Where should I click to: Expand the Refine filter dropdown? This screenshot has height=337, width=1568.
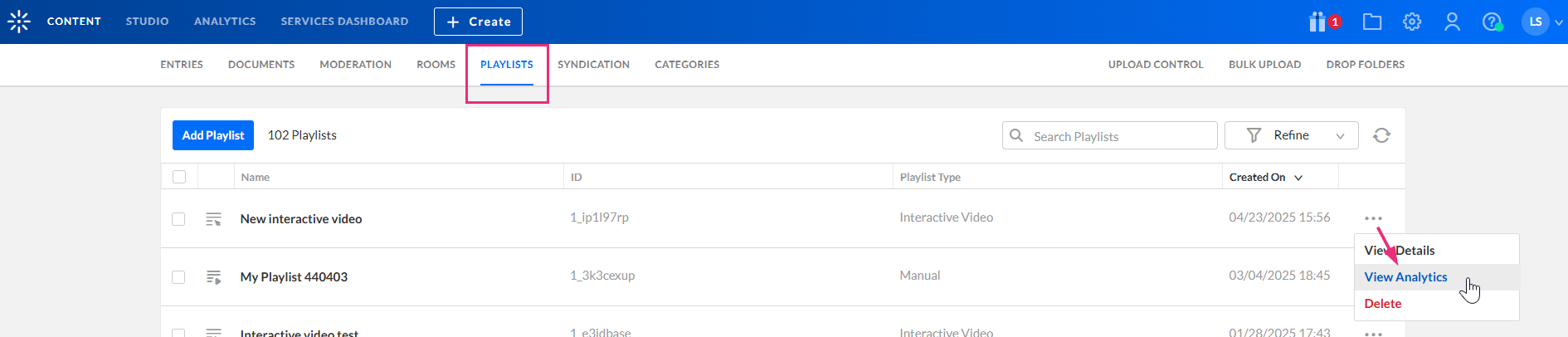coord(1291,135)
